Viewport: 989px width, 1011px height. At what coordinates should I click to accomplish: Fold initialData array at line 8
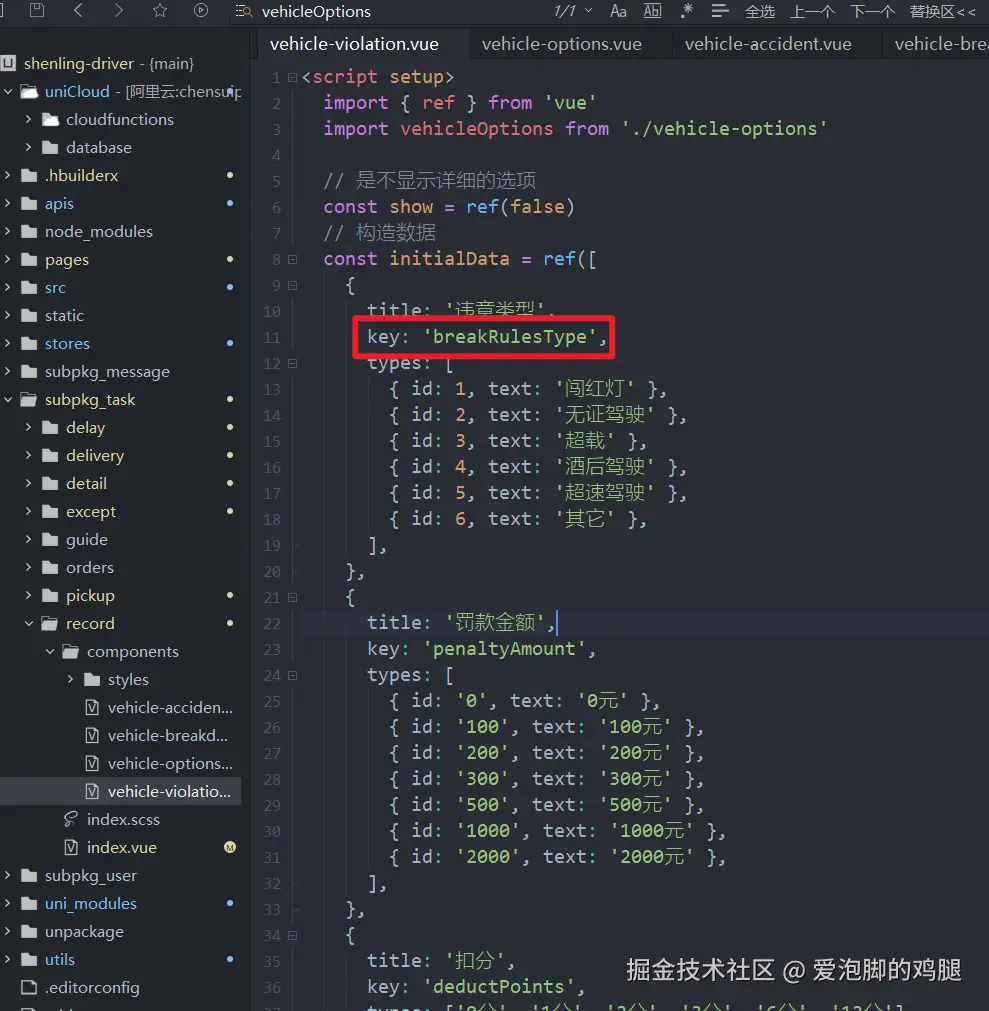click(292, 259)
